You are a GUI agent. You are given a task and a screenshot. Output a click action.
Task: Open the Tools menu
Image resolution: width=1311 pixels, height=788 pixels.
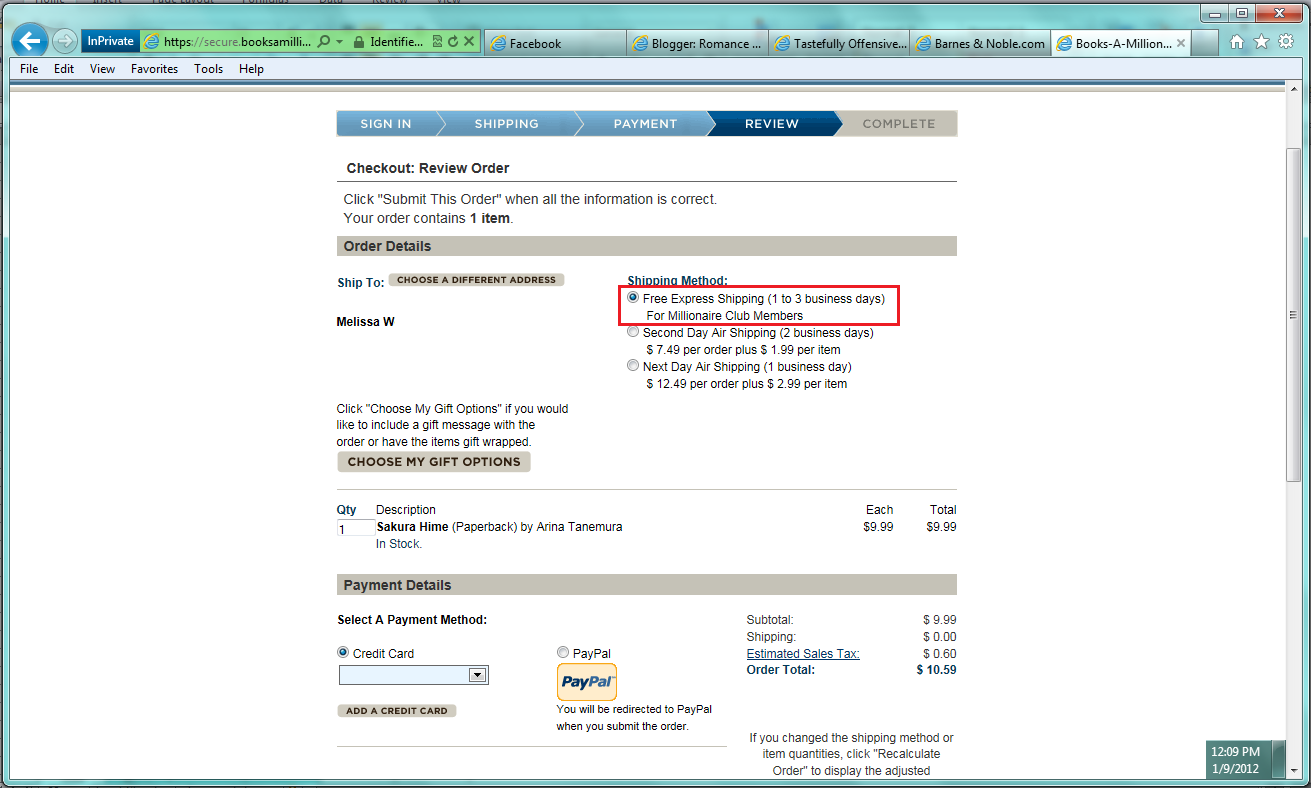208,69
